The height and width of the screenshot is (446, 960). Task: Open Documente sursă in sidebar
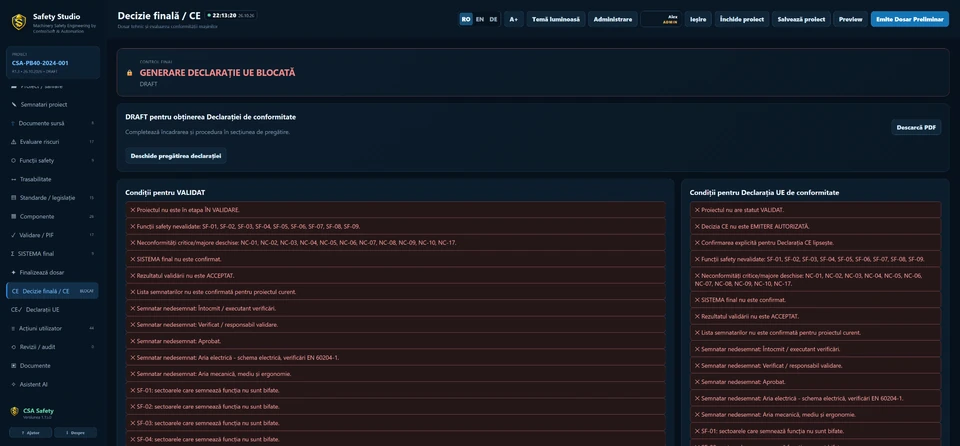53,123
